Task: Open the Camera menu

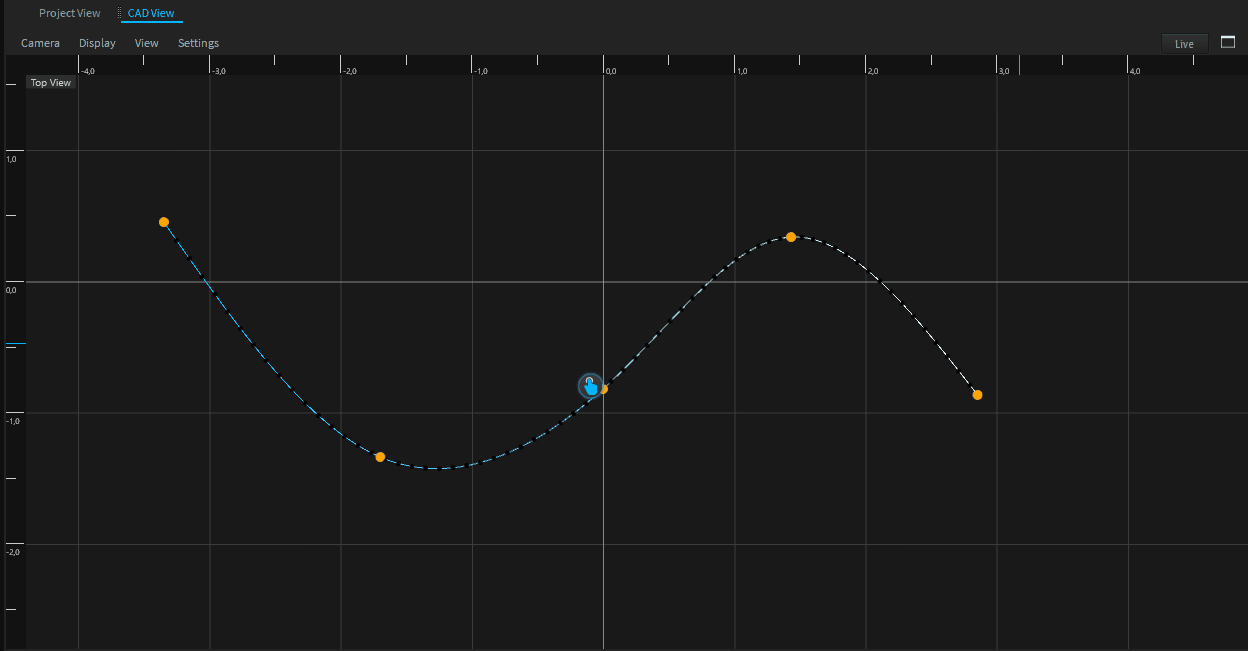Action: pos(40,43)
